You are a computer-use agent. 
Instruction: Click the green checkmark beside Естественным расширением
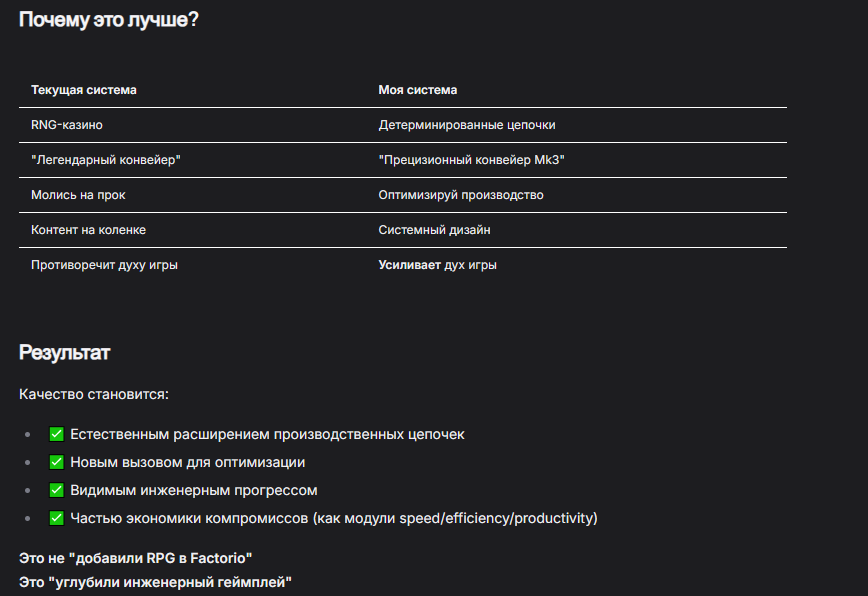point(56,434)
